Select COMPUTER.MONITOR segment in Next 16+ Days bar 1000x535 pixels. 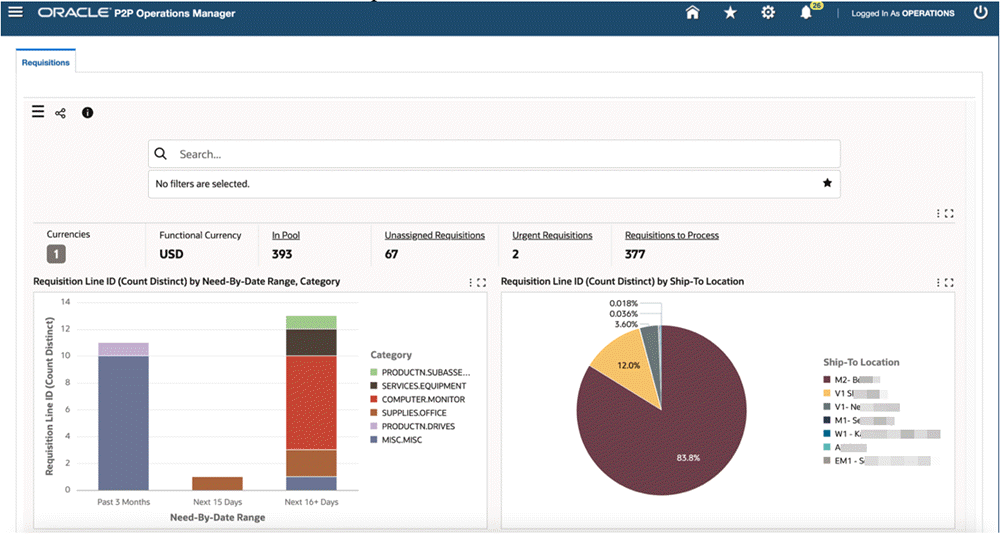click(311, 403)
